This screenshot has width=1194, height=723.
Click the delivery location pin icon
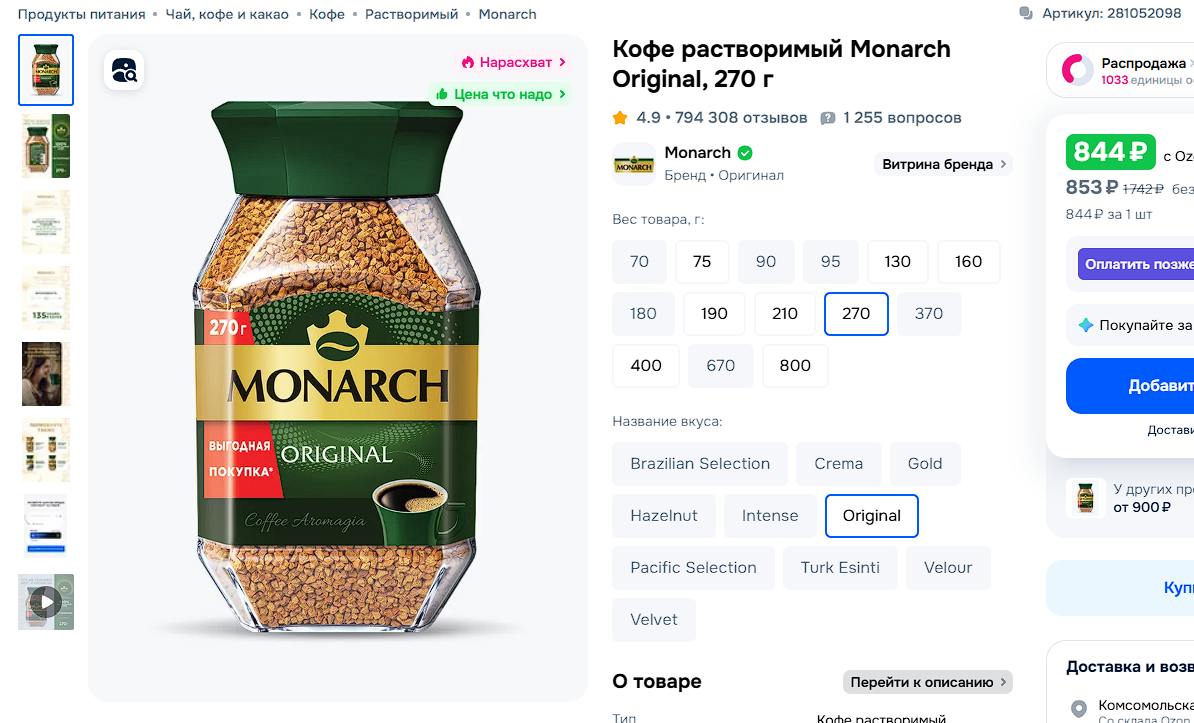(x=1079, y=709)
